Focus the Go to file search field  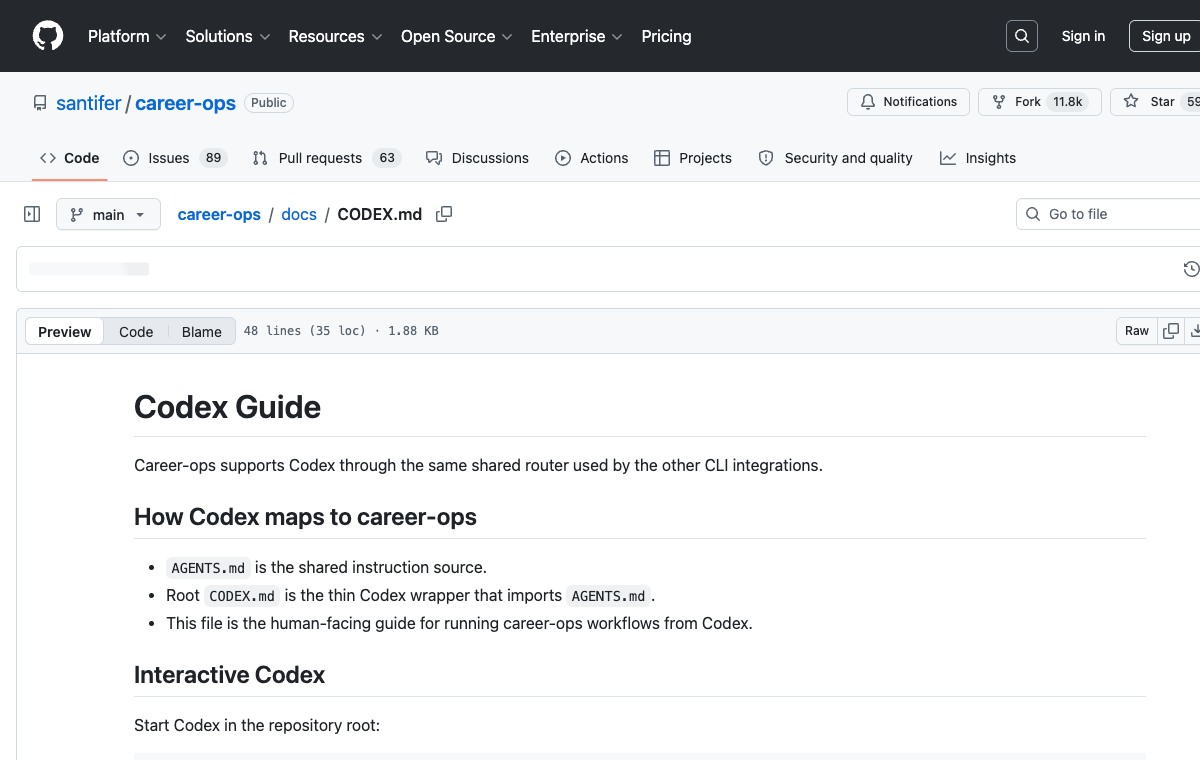[1108, 214]
